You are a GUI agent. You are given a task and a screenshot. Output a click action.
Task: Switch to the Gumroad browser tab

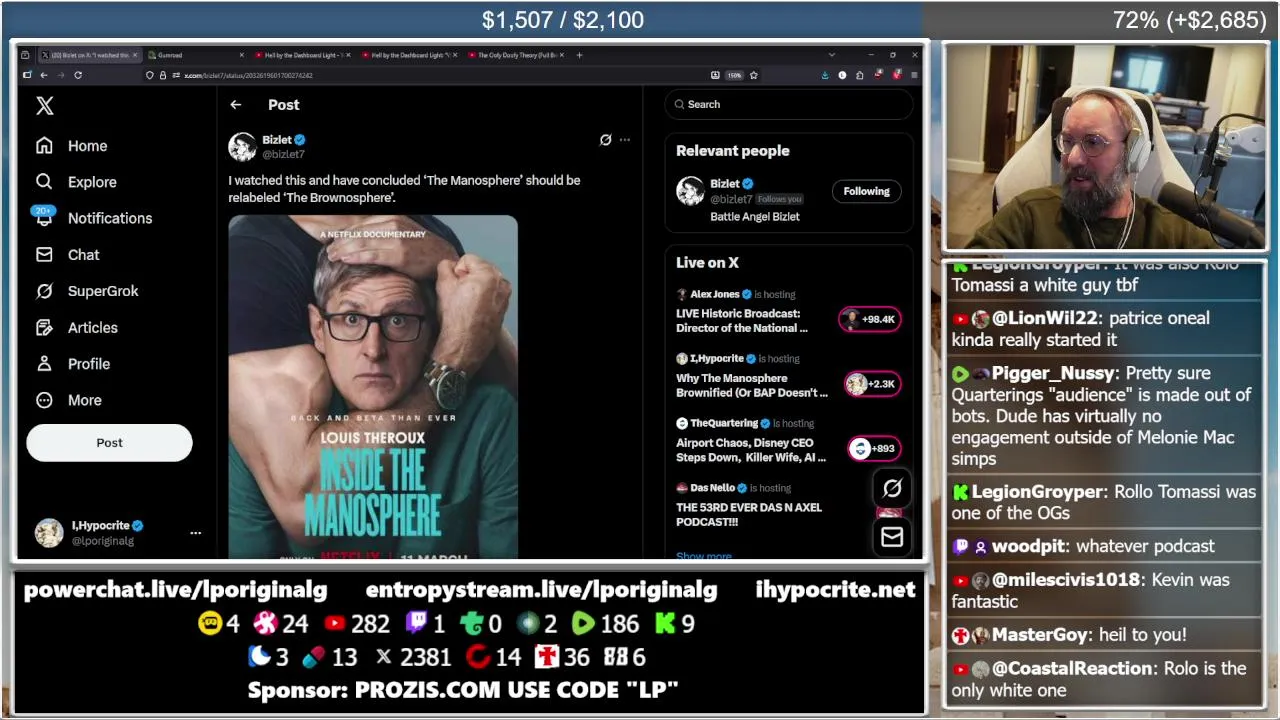point(196,55)
